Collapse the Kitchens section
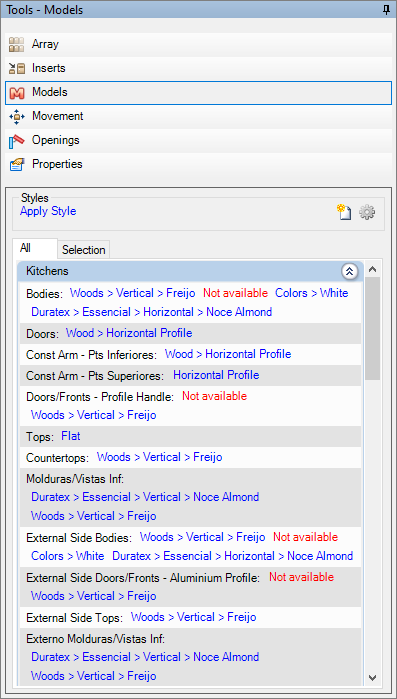 [350, 271]
